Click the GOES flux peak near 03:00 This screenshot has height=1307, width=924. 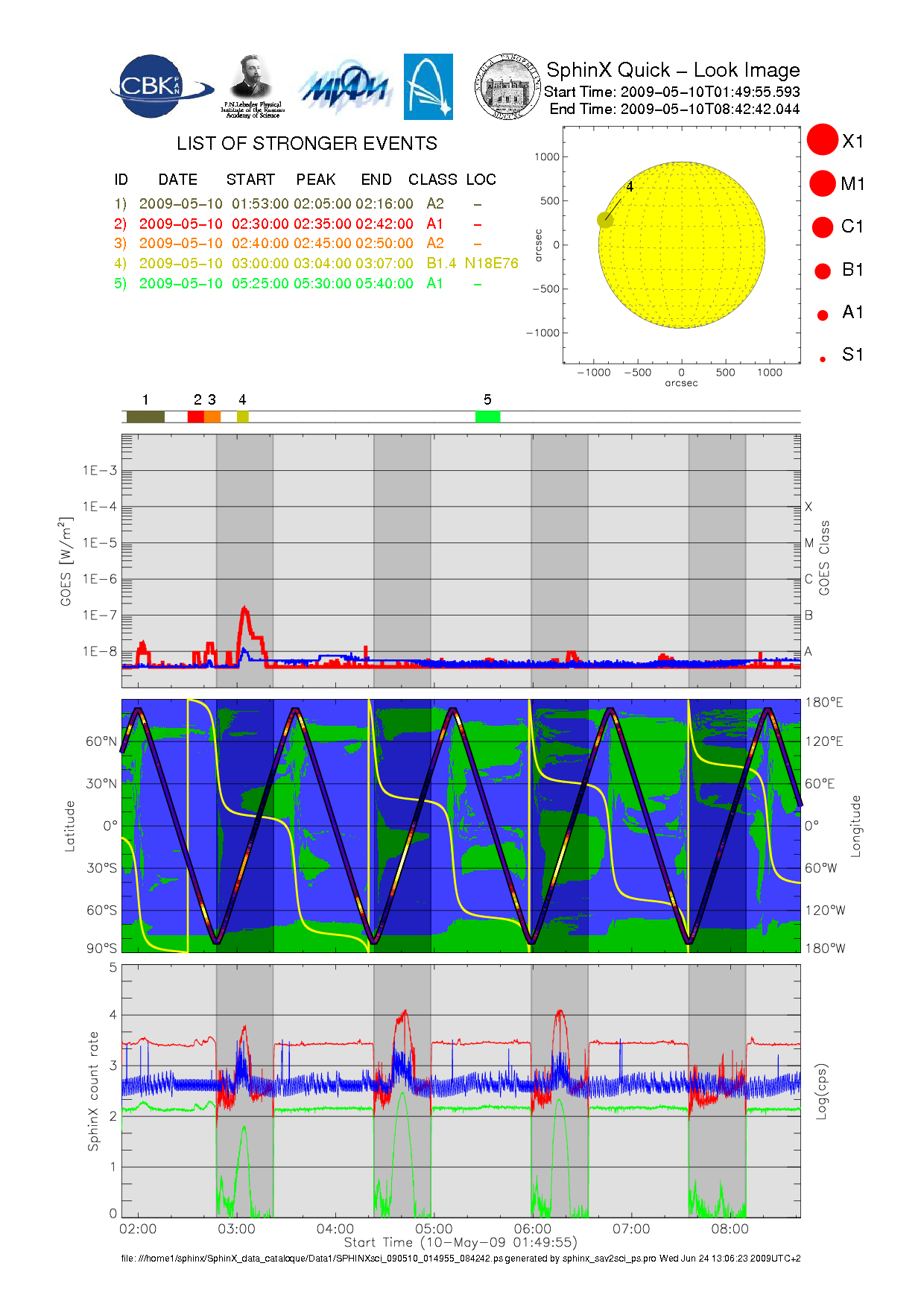point(244,610)
